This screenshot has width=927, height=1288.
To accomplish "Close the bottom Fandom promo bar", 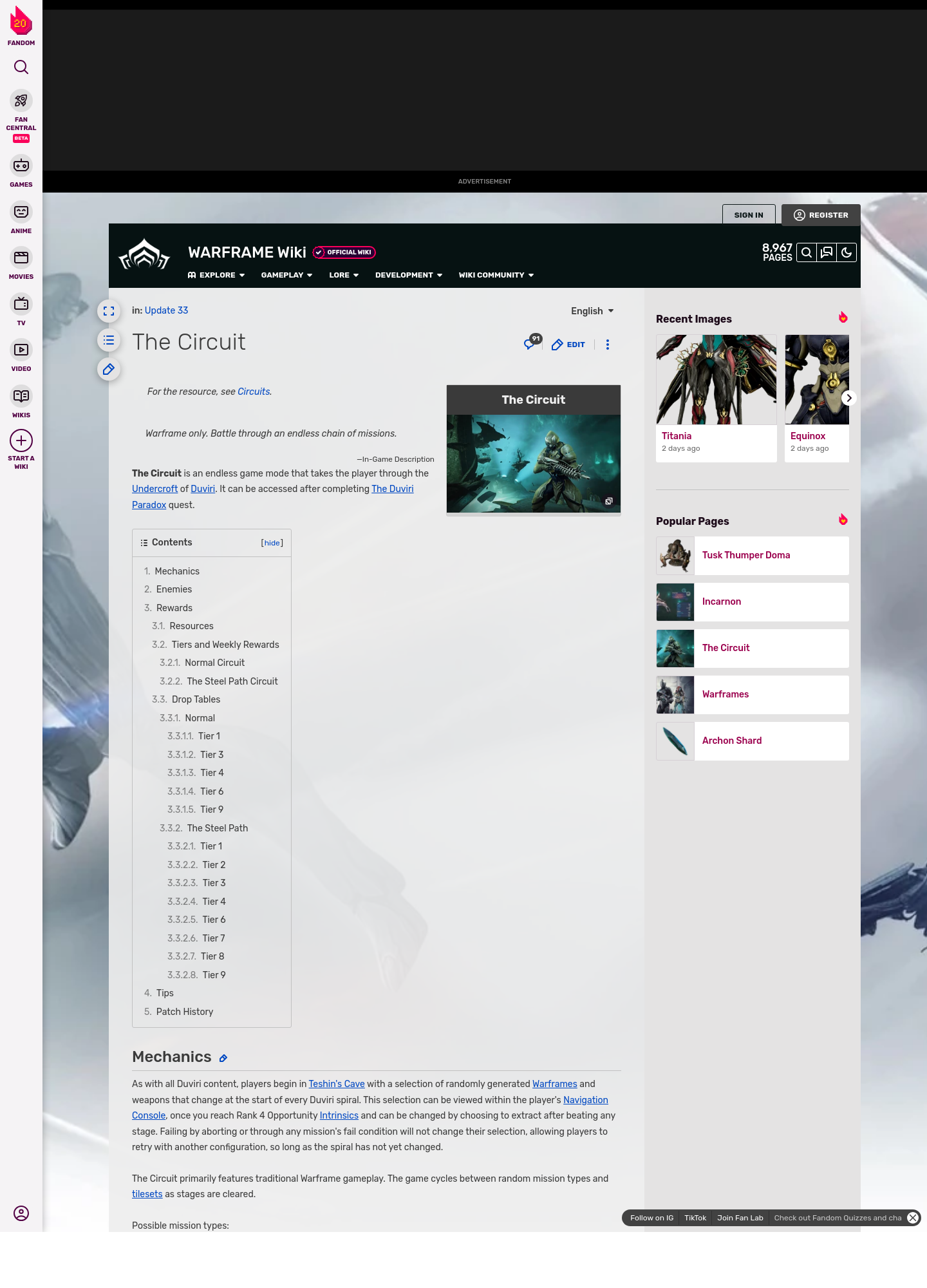I will point(913,1218).
